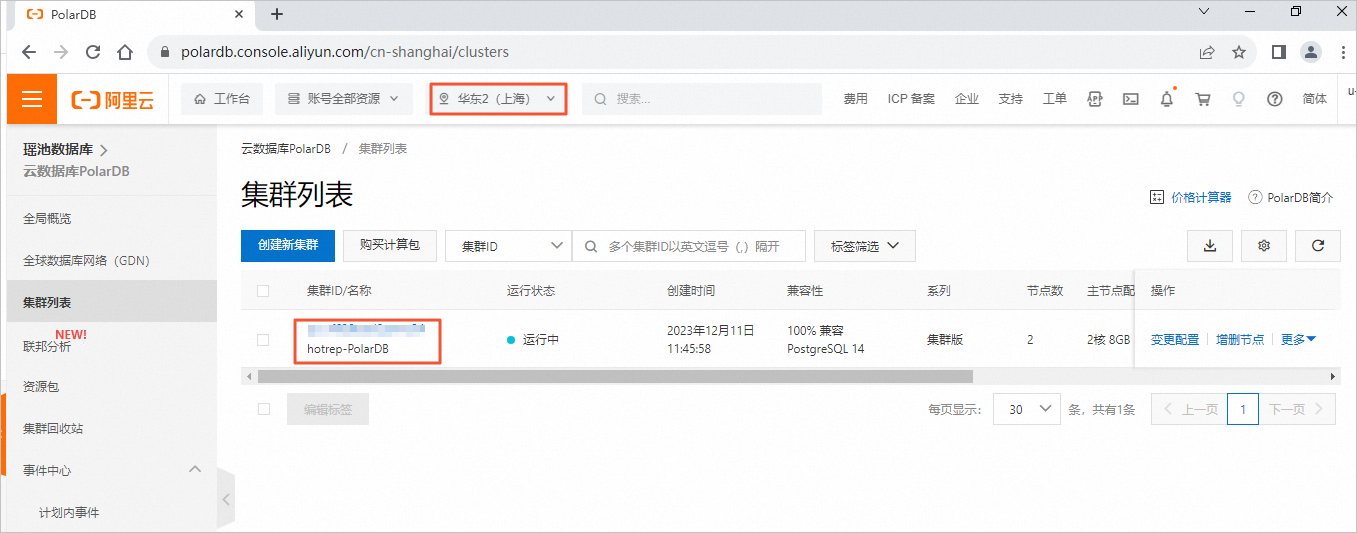Open the help question mark icon
The width and height of the screenshot is (1357, 533).
pyautogui.click(x=1274, y=99)
